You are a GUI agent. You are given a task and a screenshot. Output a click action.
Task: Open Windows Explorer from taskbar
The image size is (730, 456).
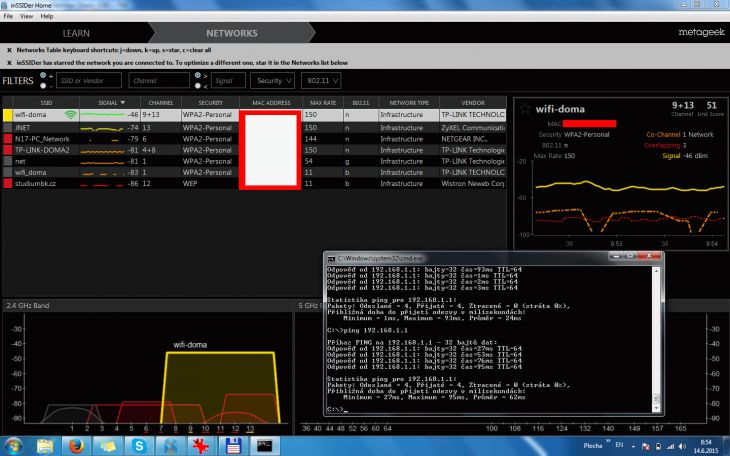(45, 446)
